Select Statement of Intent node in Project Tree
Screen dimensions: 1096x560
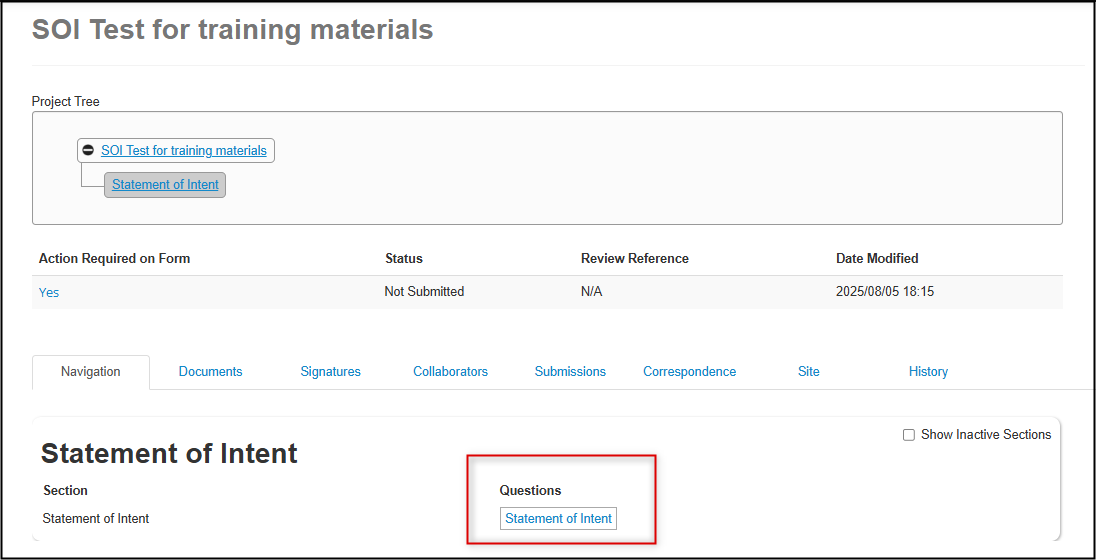(x=165, y=185)
